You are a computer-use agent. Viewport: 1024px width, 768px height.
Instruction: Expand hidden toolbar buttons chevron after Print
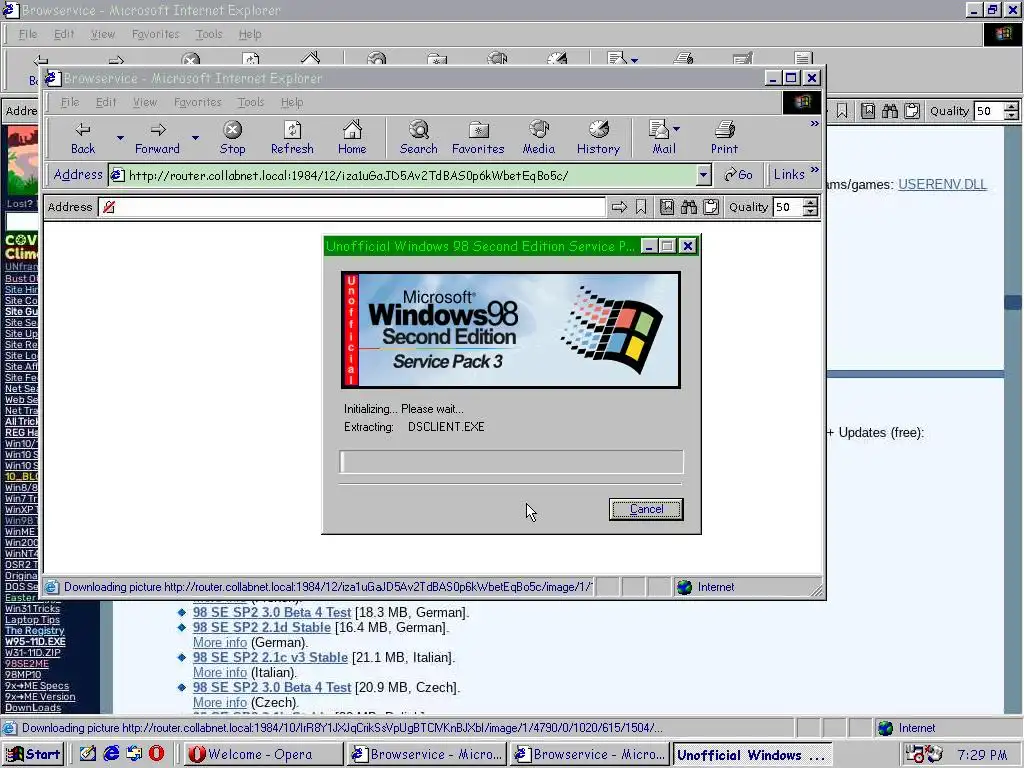(x=814, y=123)
